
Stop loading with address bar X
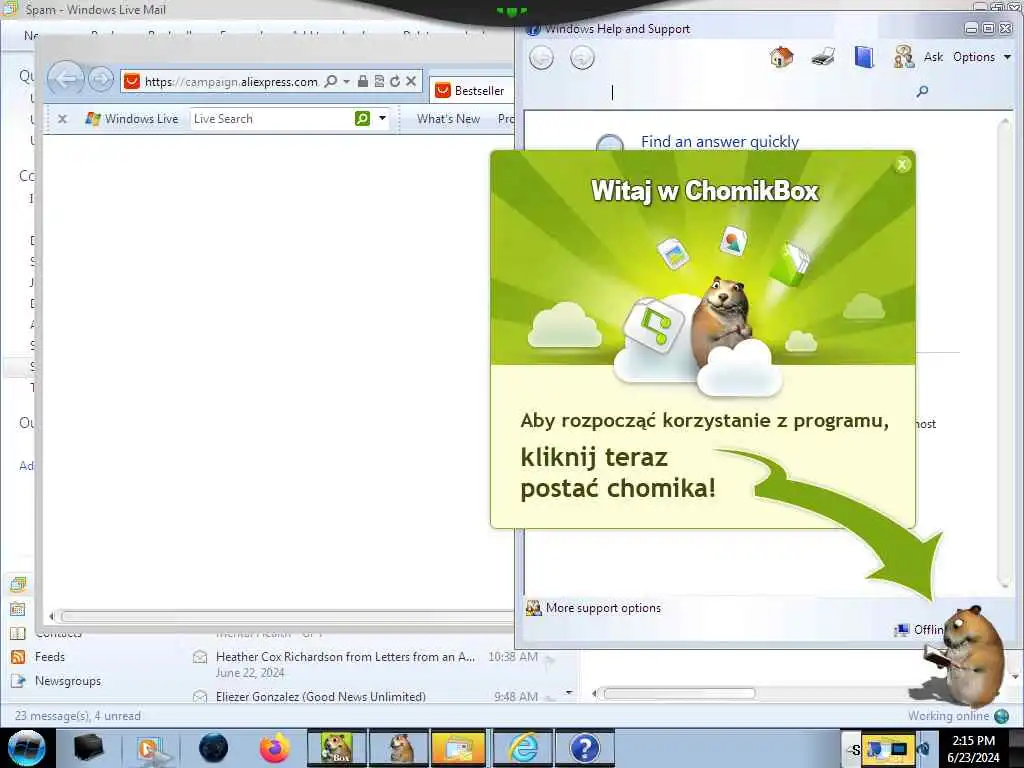(x=411, y=81)
